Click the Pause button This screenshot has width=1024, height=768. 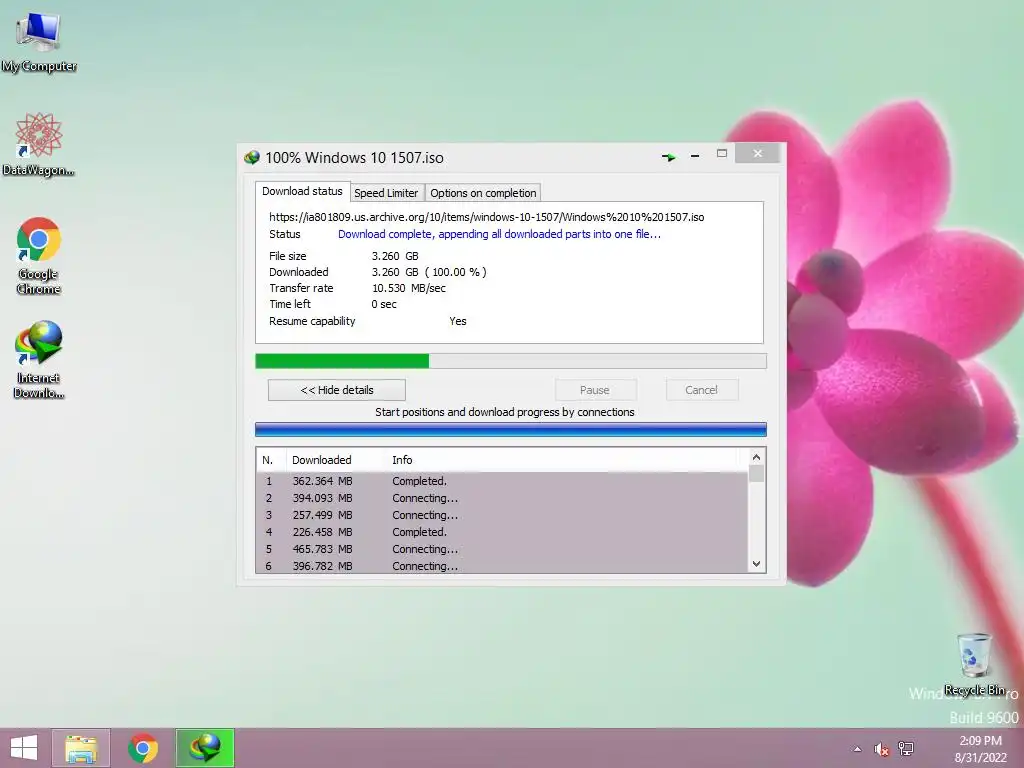tap(595, 390)
